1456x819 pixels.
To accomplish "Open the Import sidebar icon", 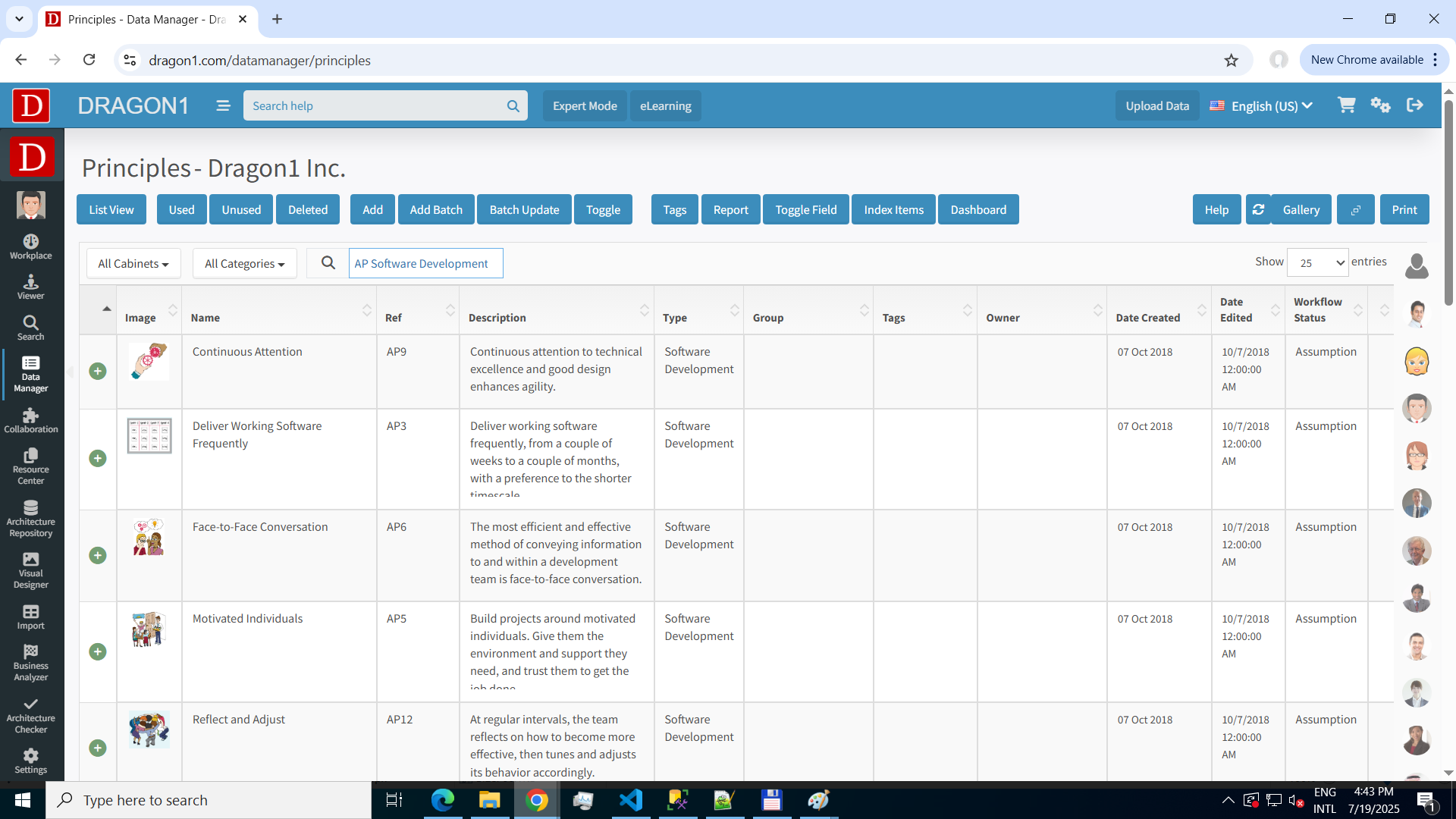I will point(30,617).
